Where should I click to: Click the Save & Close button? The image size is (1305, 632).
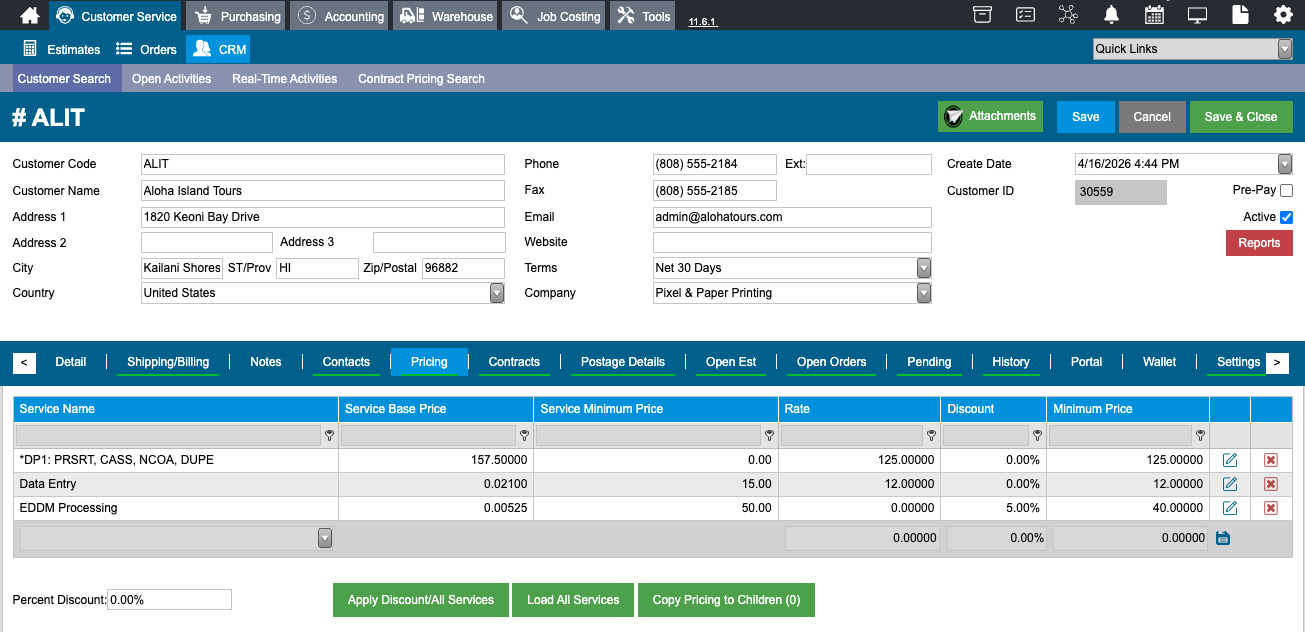[x=1241, y=117]
